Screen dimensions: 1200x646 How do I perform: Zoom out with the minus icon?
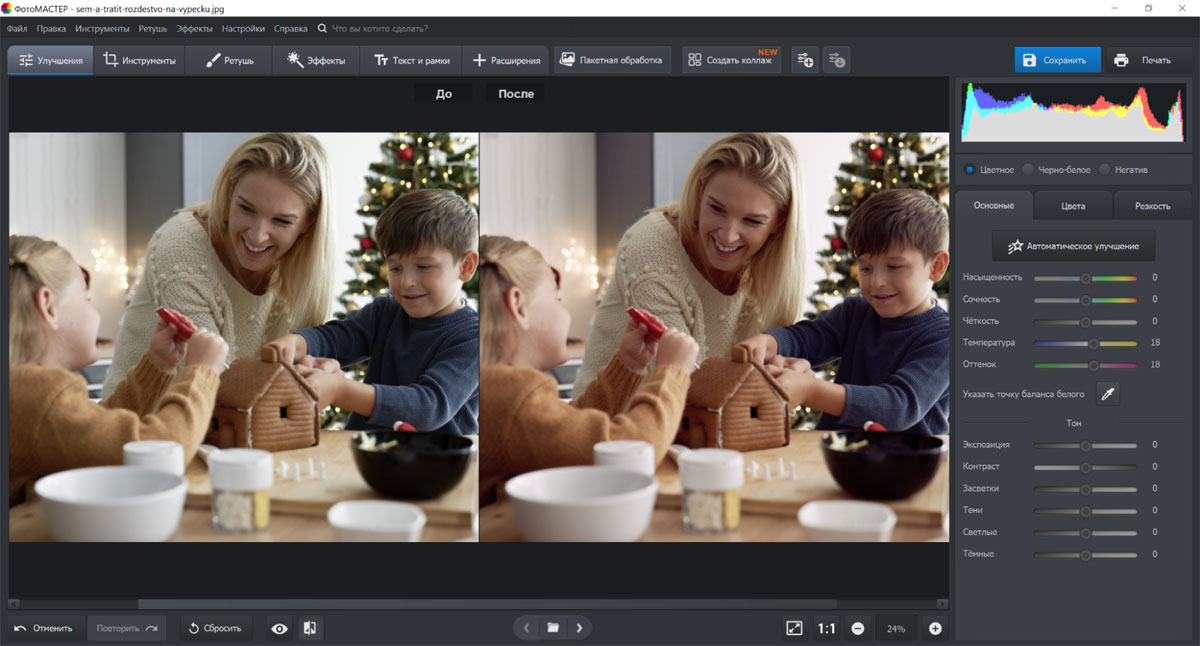(x=858, y=628)
